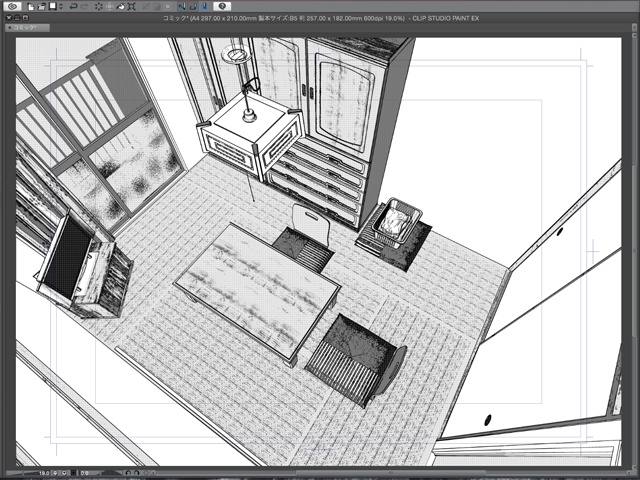Click the Clear Outside Selection icon

point(109,7)
